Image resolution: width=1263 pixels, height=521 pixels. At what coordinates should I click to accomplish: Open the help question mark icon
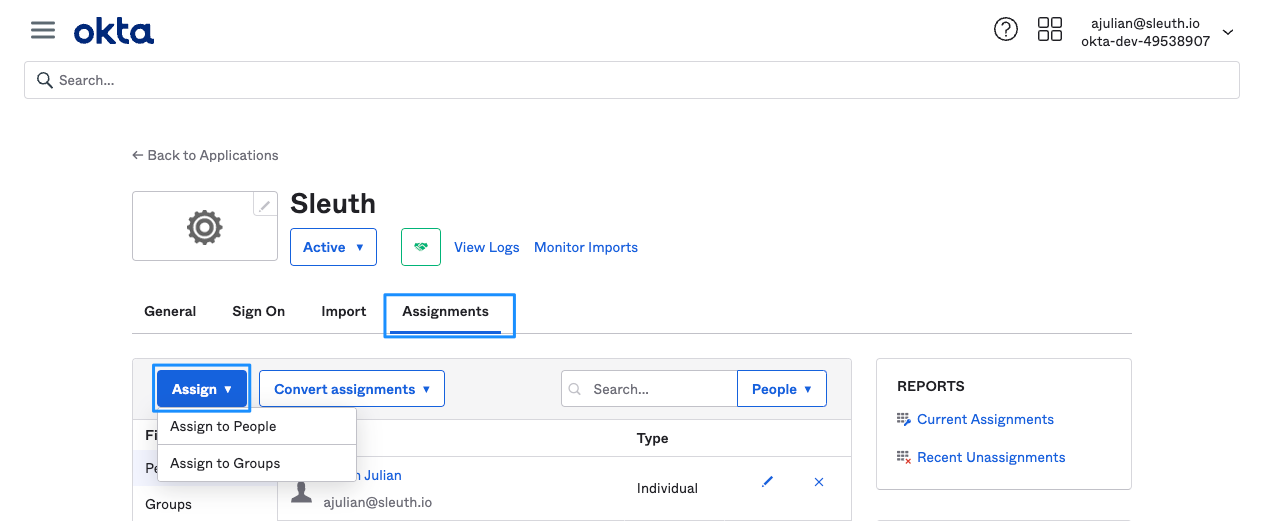(x=1005, y=30)
